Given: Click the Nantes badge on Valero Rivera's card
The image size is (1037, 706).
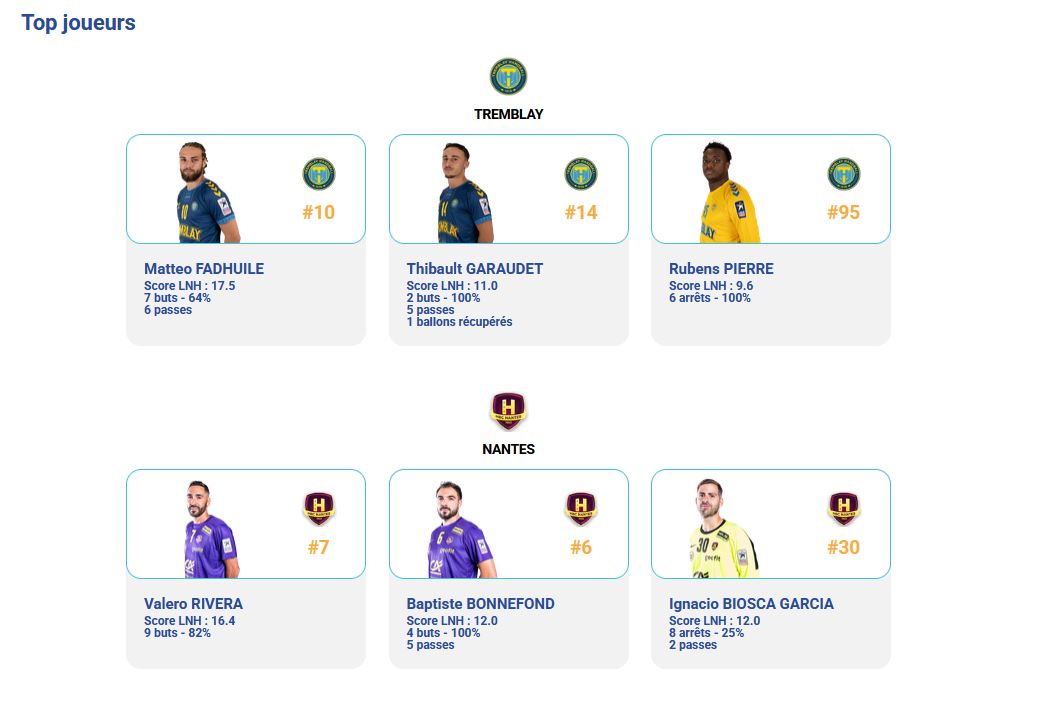Looking at the screenshot, I should (x=319, y=508).
